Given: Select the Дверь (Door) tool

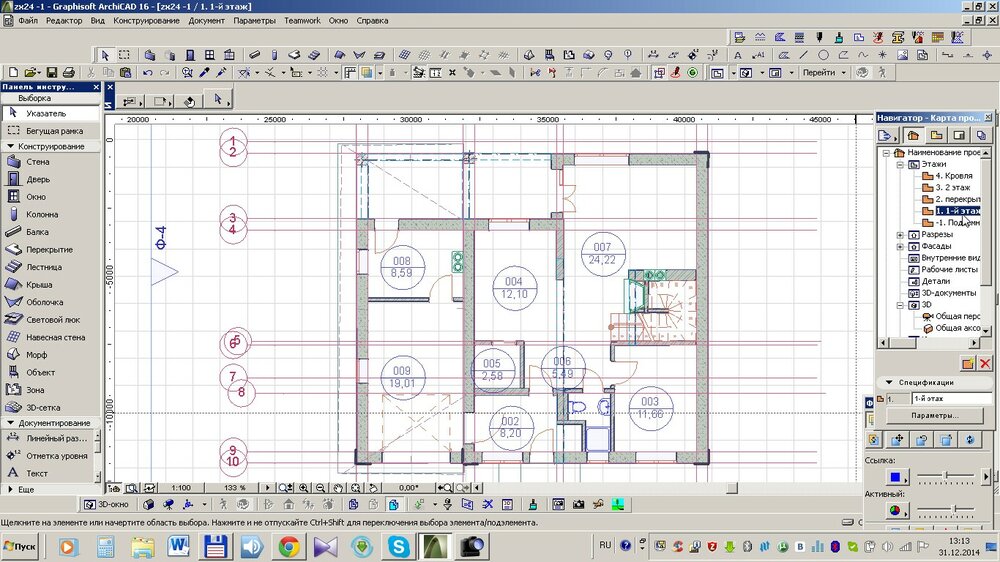Looking at the screenshot, I should pos(36,179).
